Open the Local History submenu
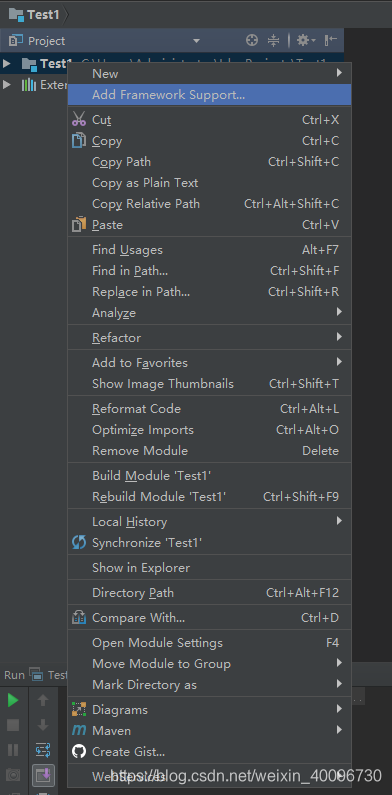Screen dimensions: 392x795 coord(209,522)
